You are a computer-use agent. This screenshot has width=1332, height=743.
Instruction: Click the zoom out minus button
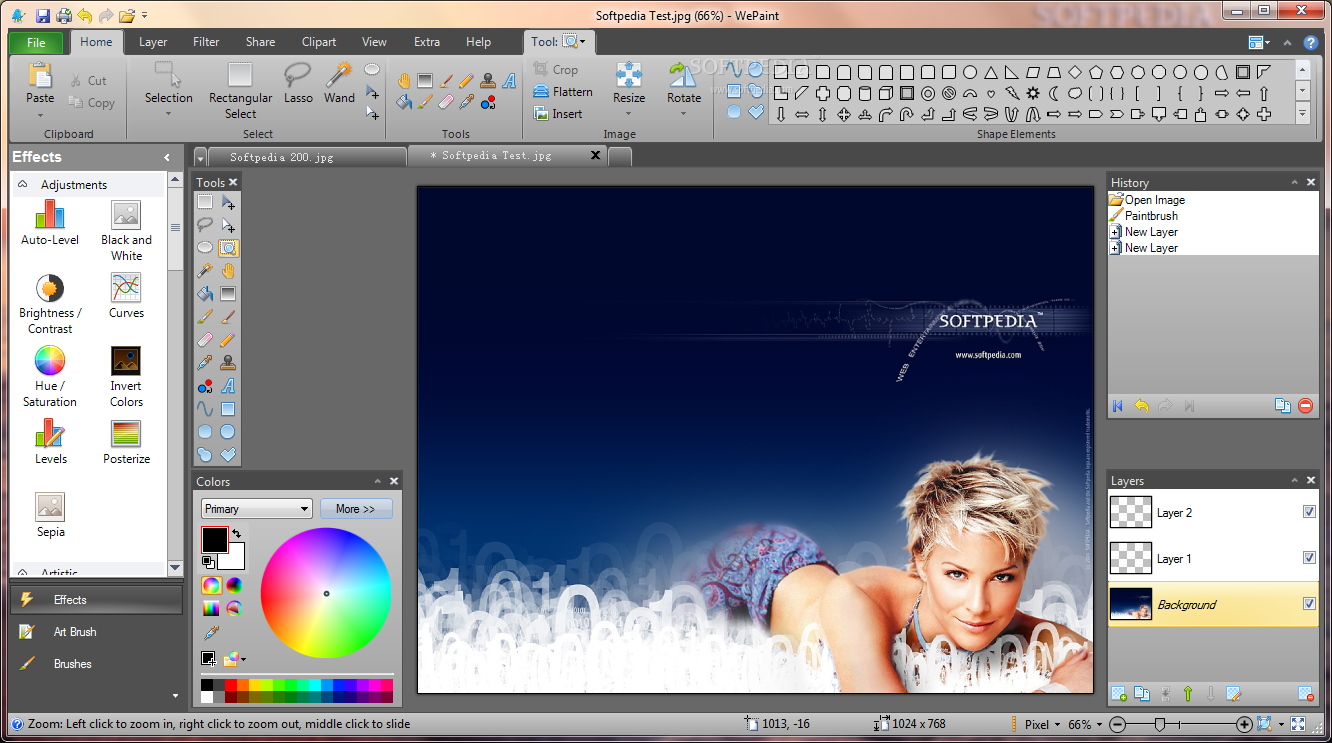click(x=1118, y=724)
